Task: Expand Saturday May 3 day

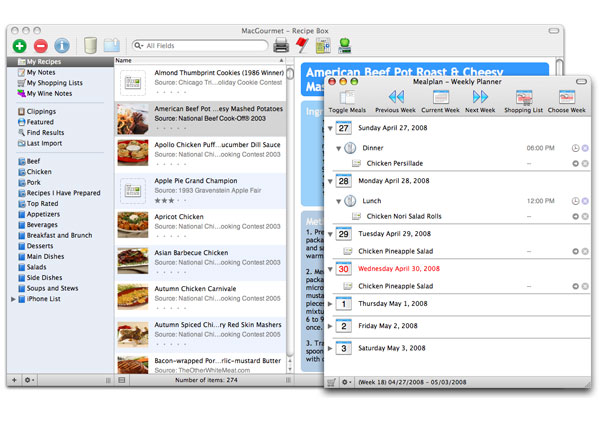Action: point(330,348)
